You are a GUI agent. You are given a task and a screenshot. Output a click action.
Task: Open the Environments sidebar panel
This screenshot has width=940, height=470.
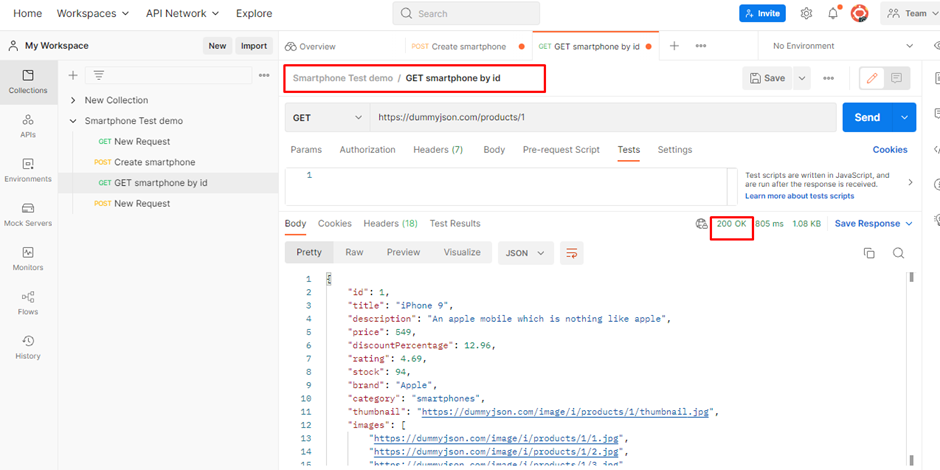click(28, 170)
